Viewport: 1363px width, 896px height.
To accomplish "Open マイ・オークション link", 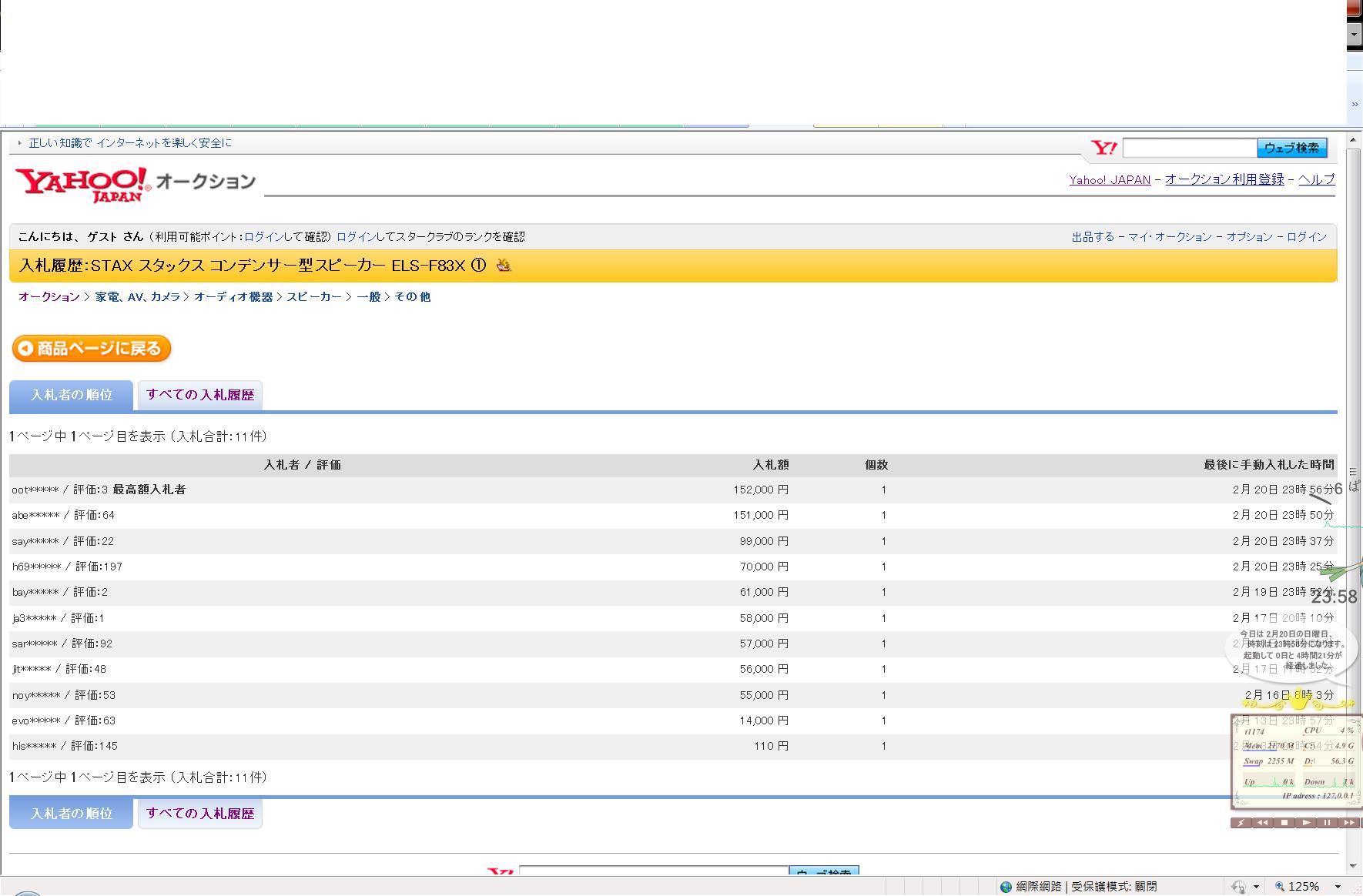I will point(1170,237).
